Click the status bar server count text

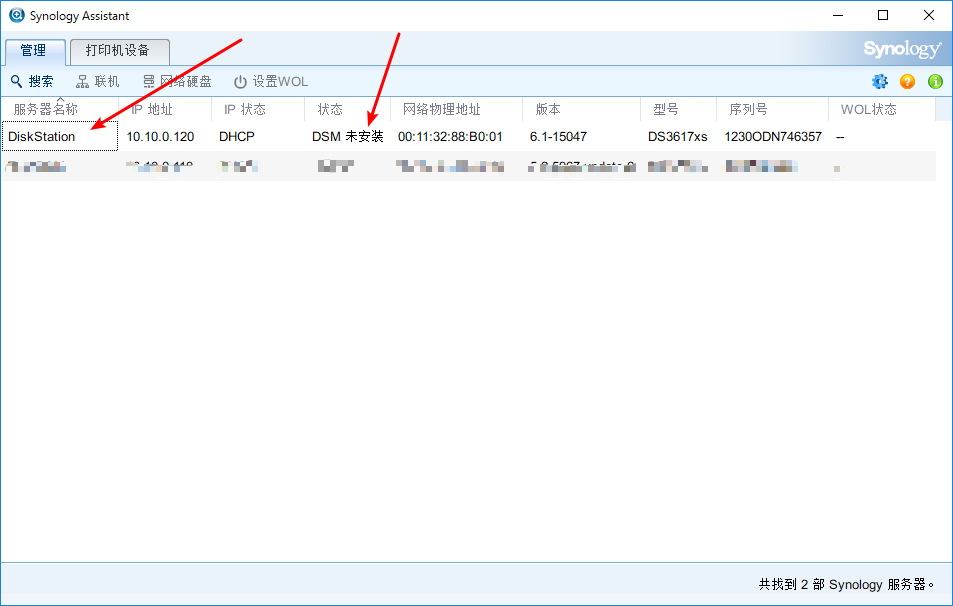point(847,584)
